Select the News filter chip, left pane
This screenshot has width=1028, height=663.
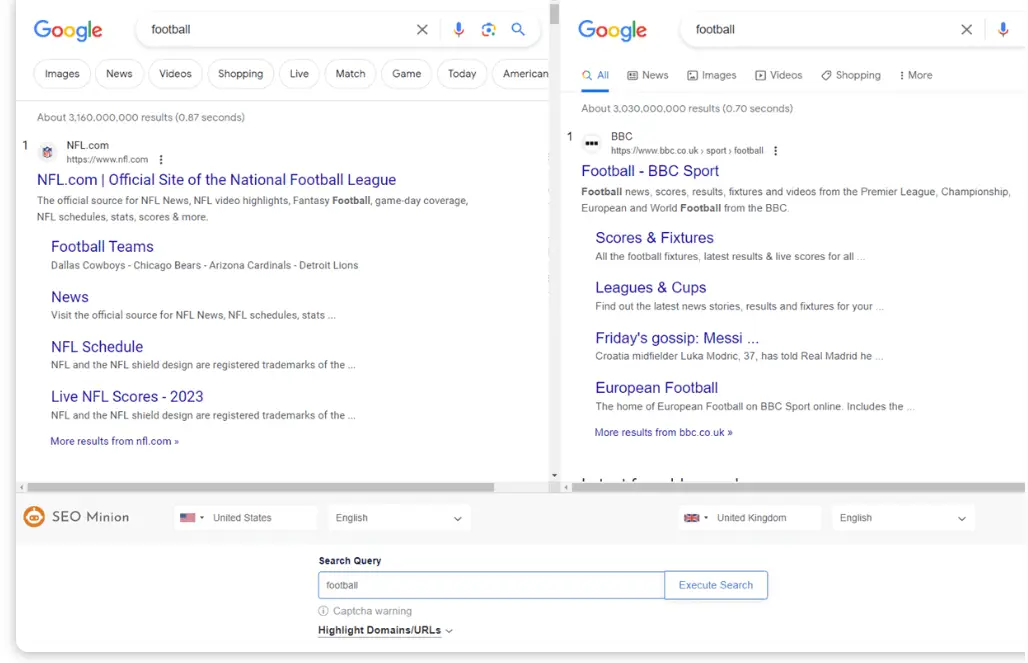point(119,74)
